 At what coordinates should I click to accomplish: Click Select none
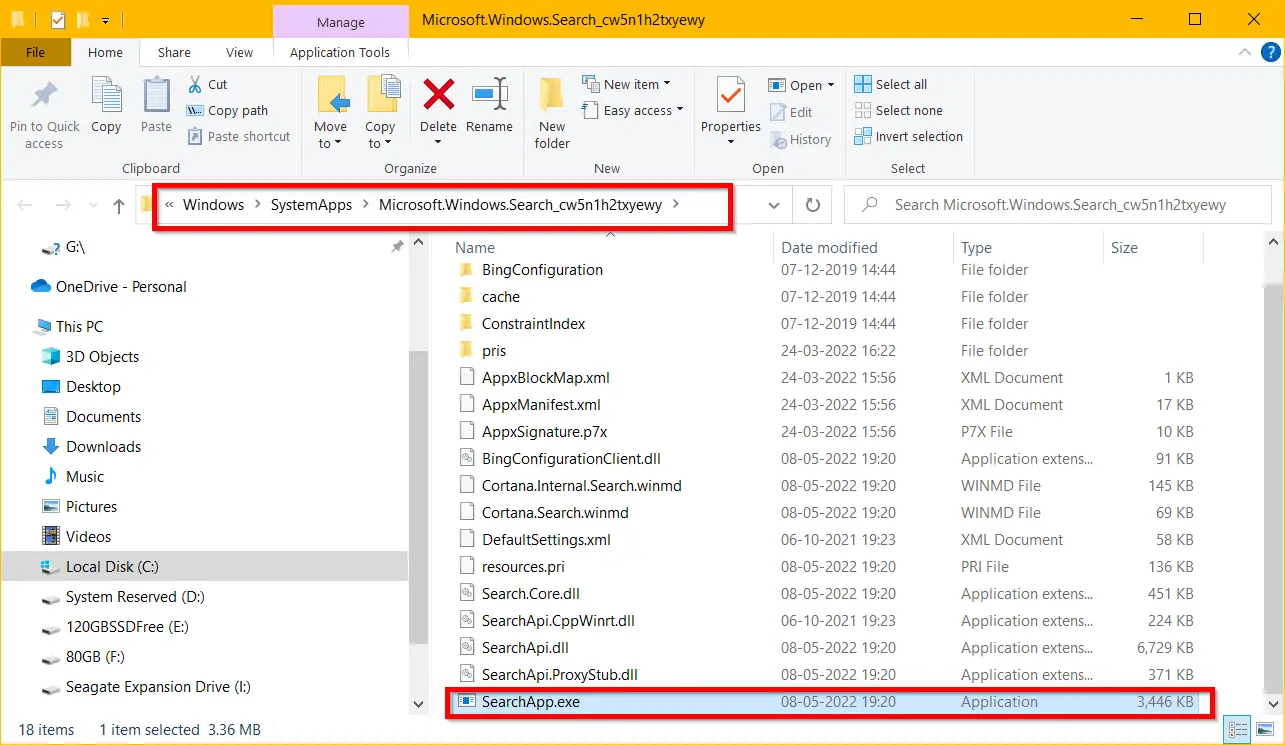(x=899, y=111)
